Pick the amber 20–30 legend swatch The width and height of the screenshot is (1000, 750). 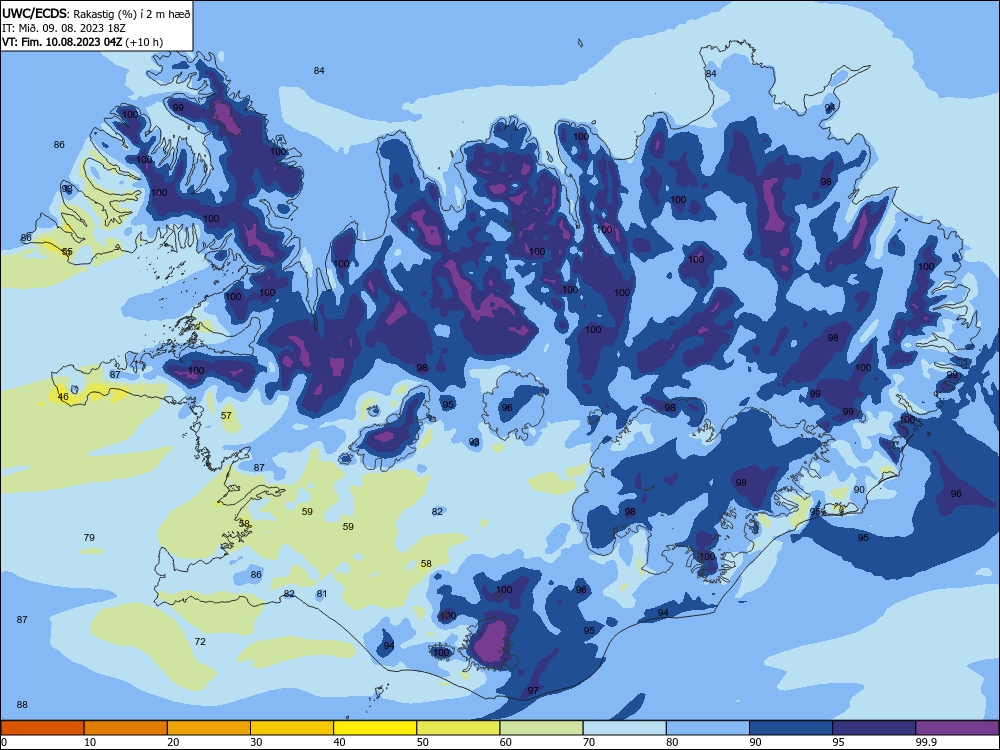click(209, 728)
